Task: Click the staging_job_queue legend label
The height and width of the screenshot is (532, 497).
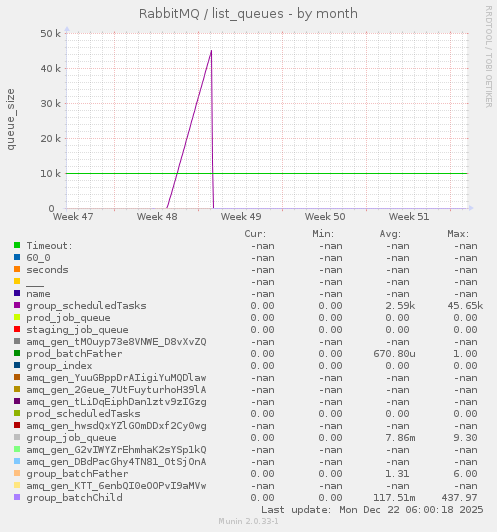Action: pos(77,330)
